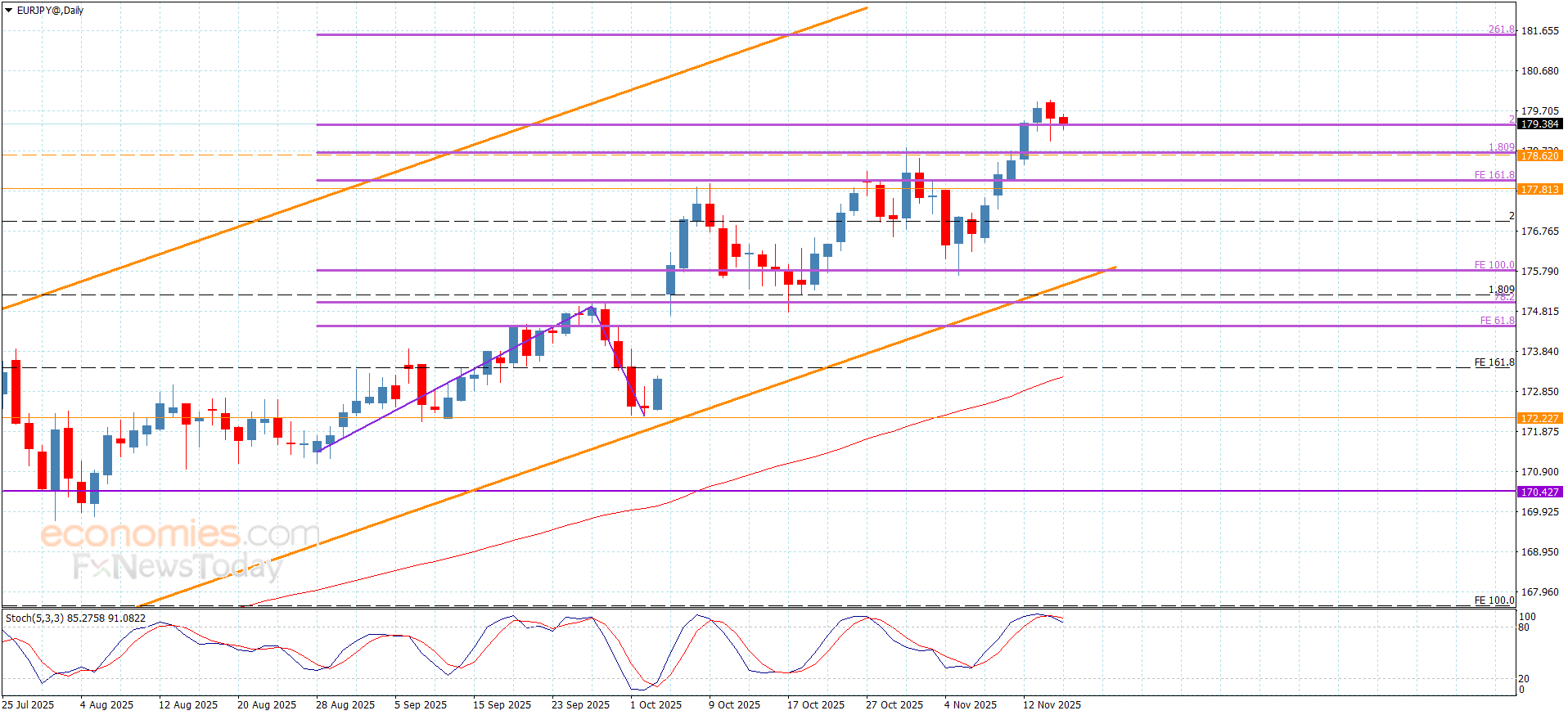This screenshot has height=715, width=1568.
Task: Click the purple FE 61.8 label
Action: (1497, 321)
